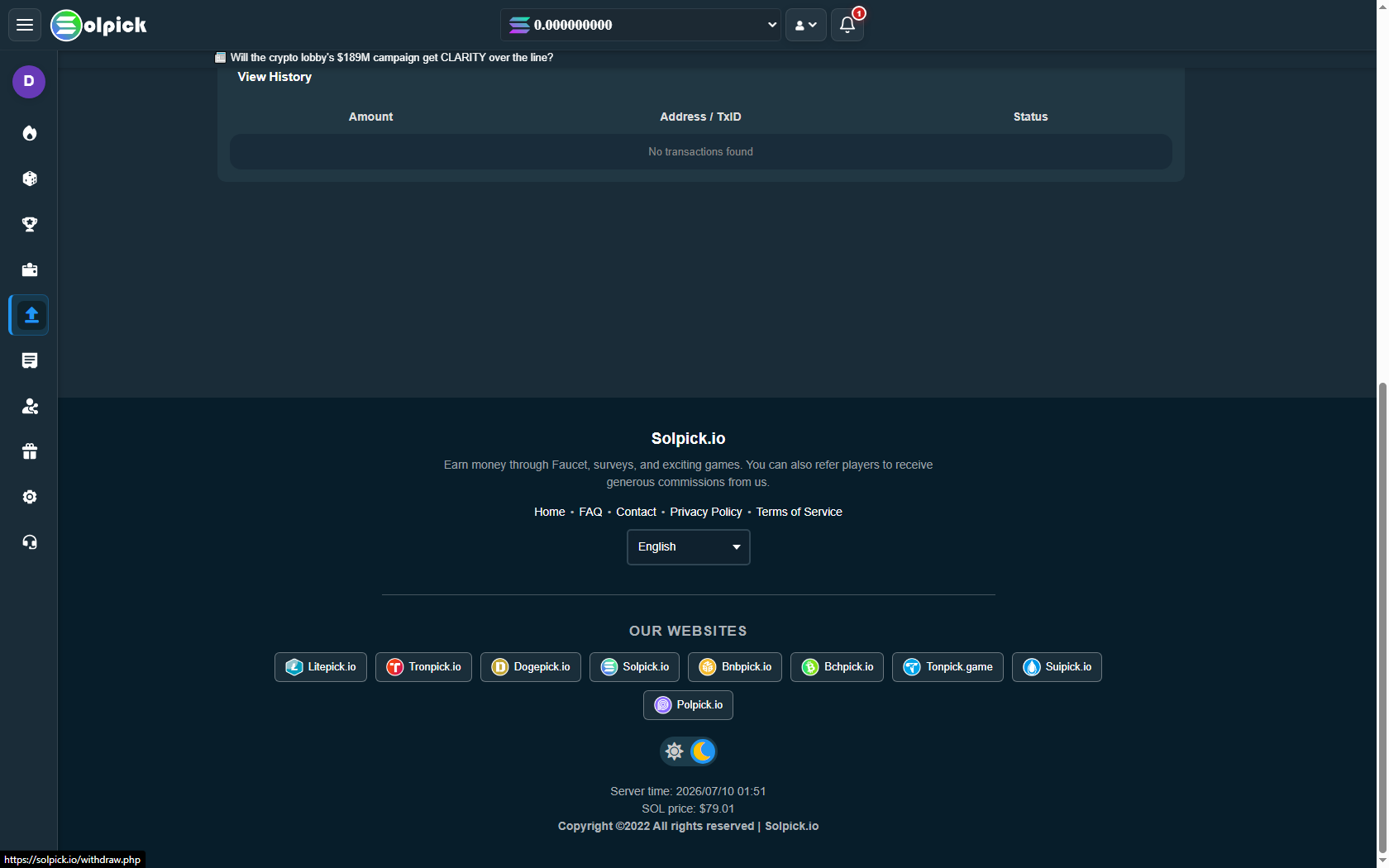Switch to light mode sun icon
The image size is (1389, 868).
675,751
